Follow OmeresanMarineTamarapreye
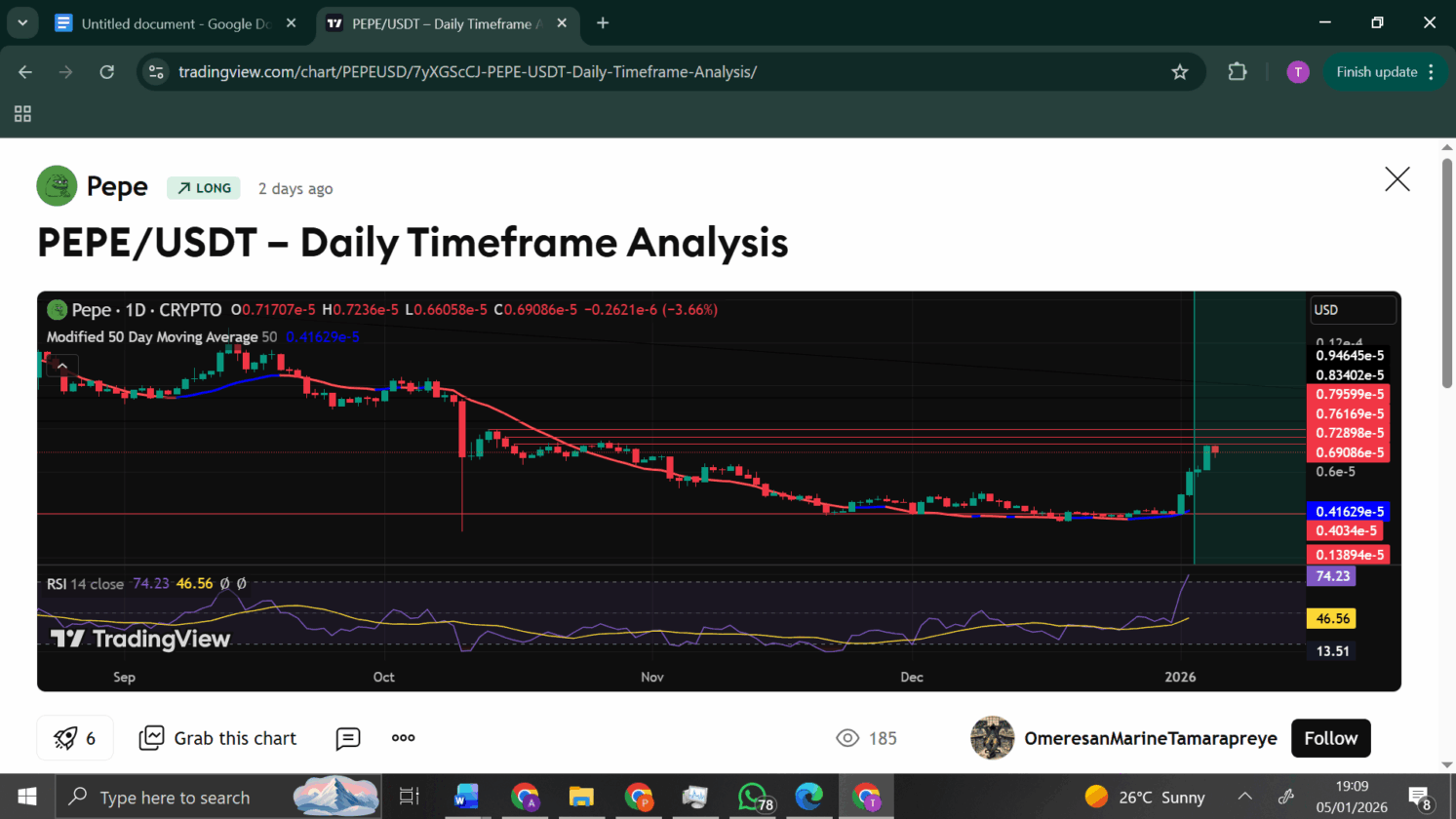The height and width of the screenshot is (819, 1456). click(x=1330, y=738)
